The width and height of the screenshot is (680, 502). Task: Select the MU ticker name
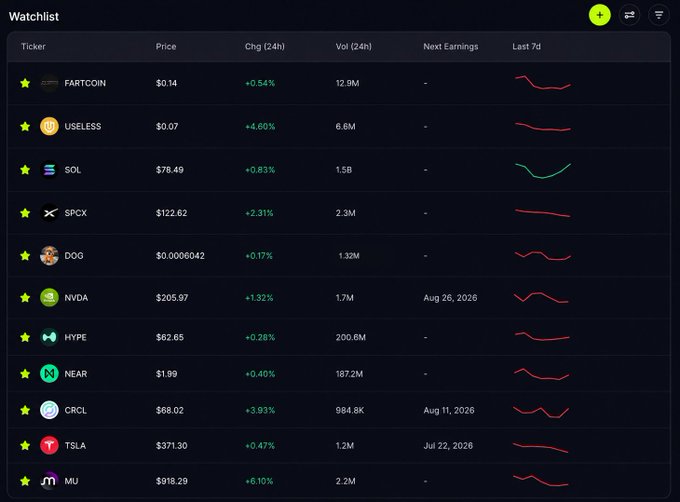(x=72, y=481)
